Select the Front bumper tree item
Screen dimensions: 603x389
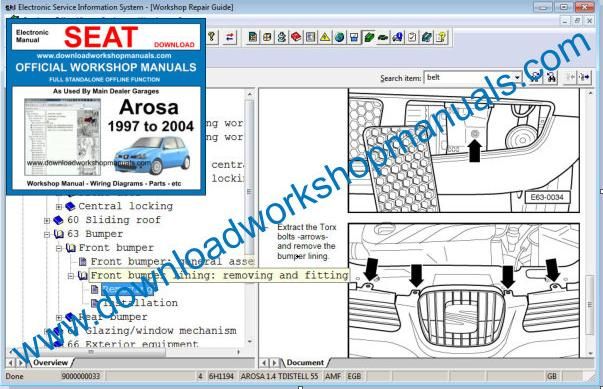[x=116, y=248]
